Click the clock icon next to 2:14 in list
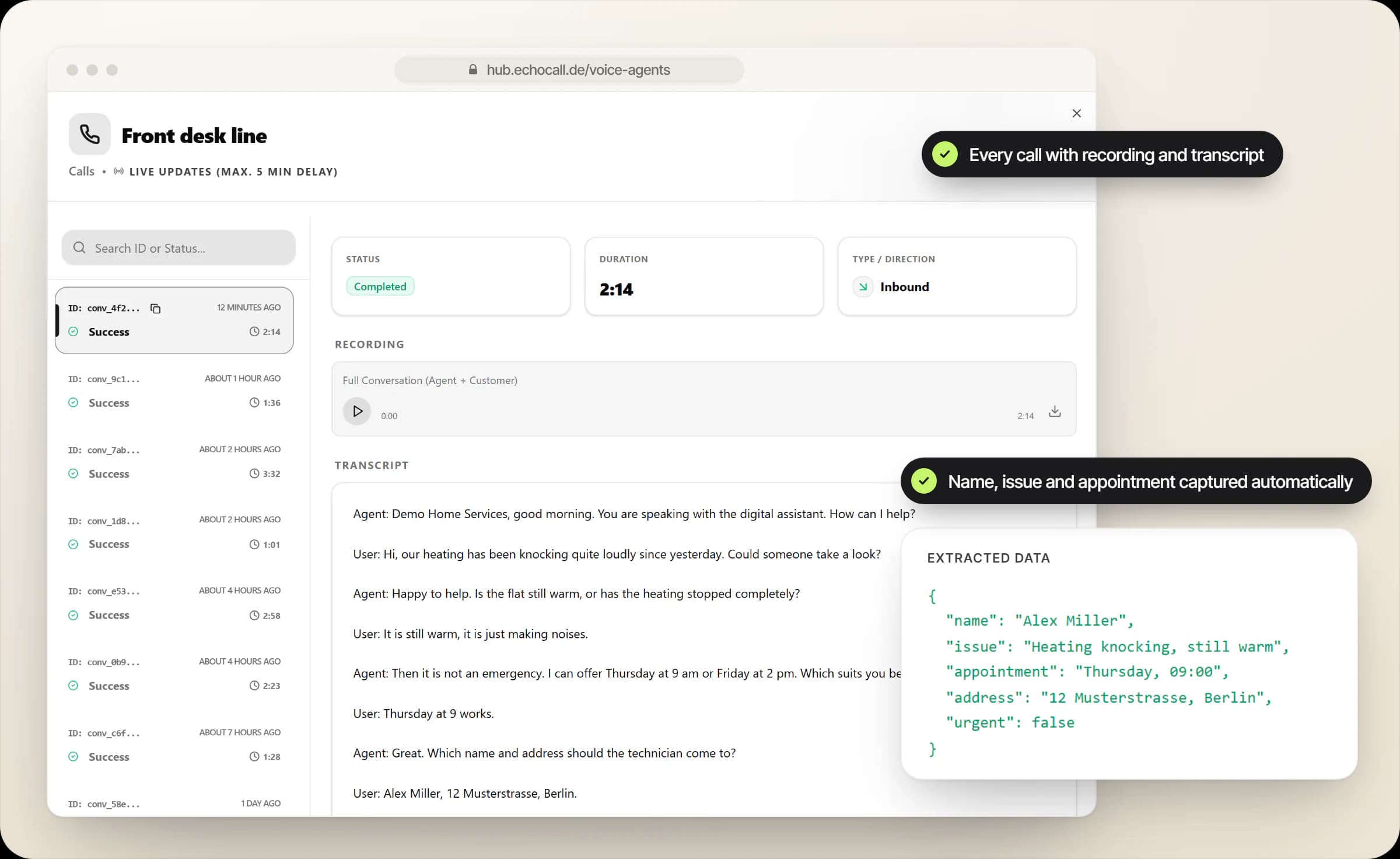Screen dimensions: 1400x859 coord(254,331)
